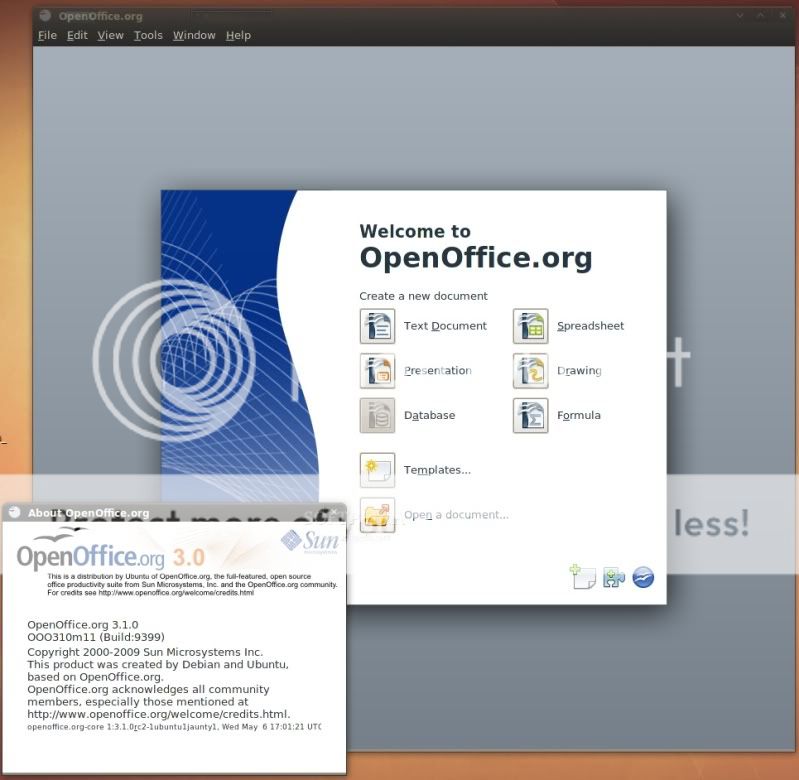
Task: Click the 'Copyright 2000-2009 Sun Microsystems Inc.' line
Action: [x=145, y=652]
